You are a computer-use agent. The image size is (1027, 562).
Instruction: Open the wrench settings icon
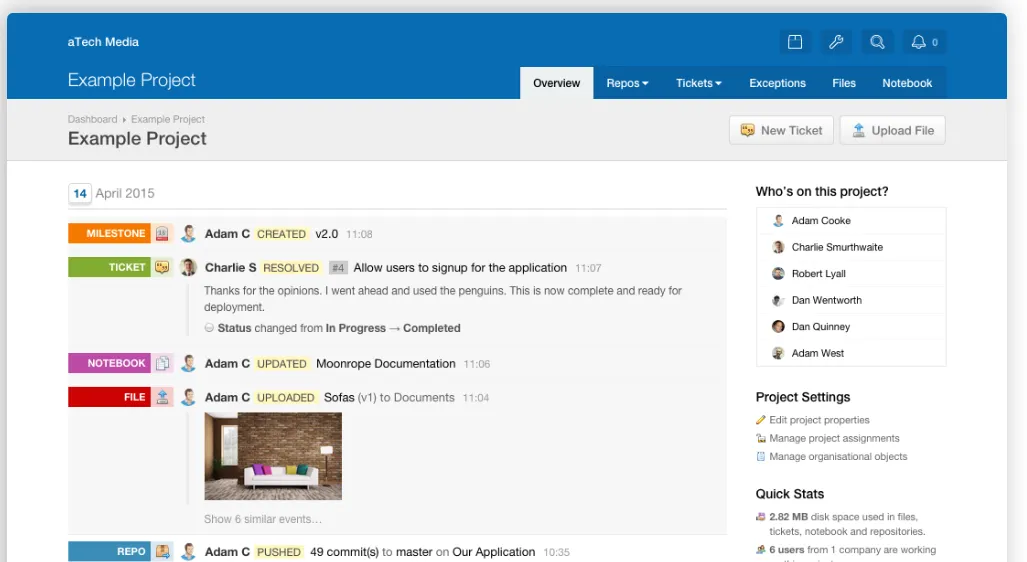(836, 42)
